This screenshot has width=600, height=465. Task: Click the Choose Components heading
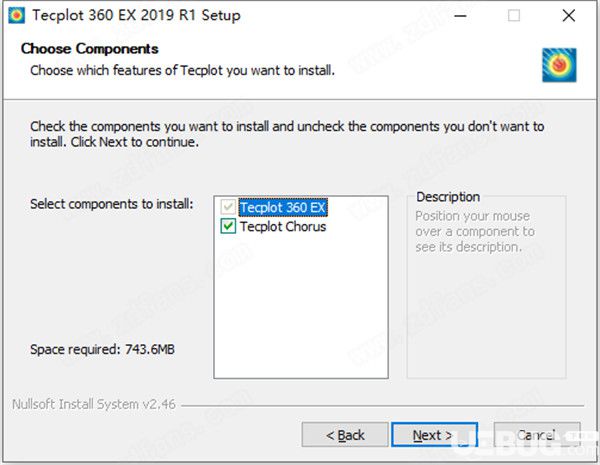tap(90, 49)
